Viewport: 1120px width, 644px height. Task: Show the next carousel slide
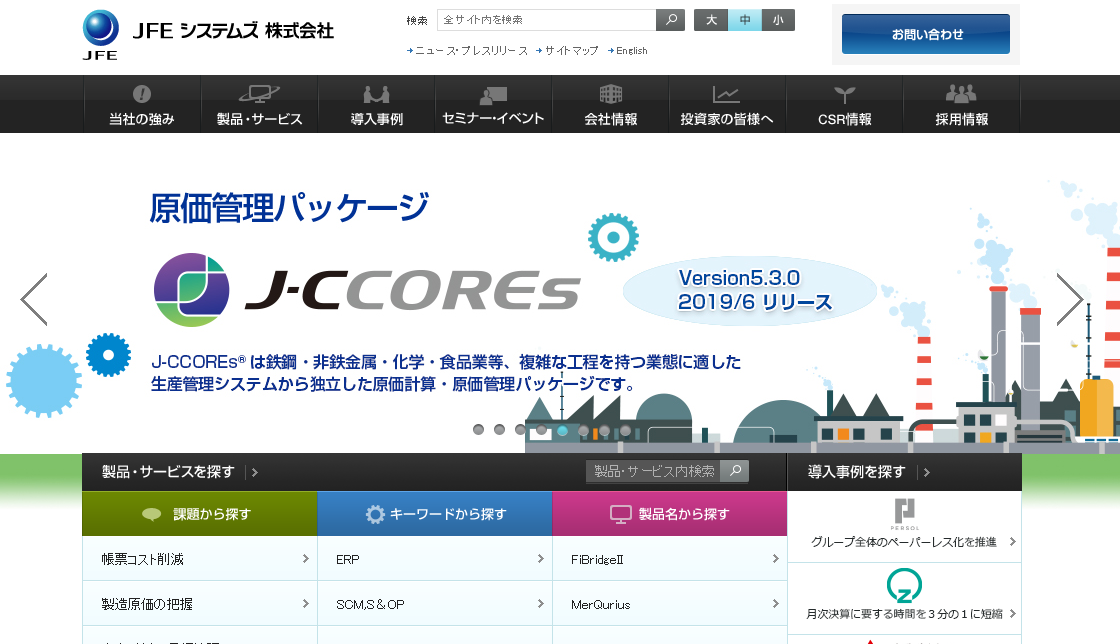[1069, 299]
